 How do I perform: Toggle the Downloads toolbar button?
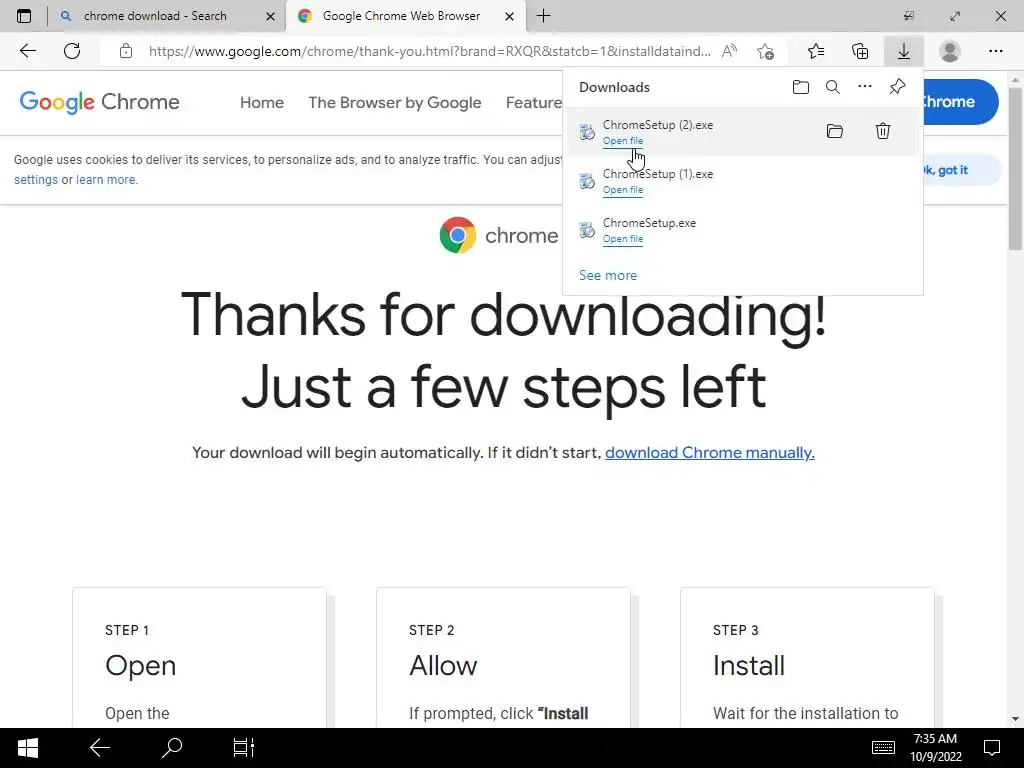(x=904, y=51)
